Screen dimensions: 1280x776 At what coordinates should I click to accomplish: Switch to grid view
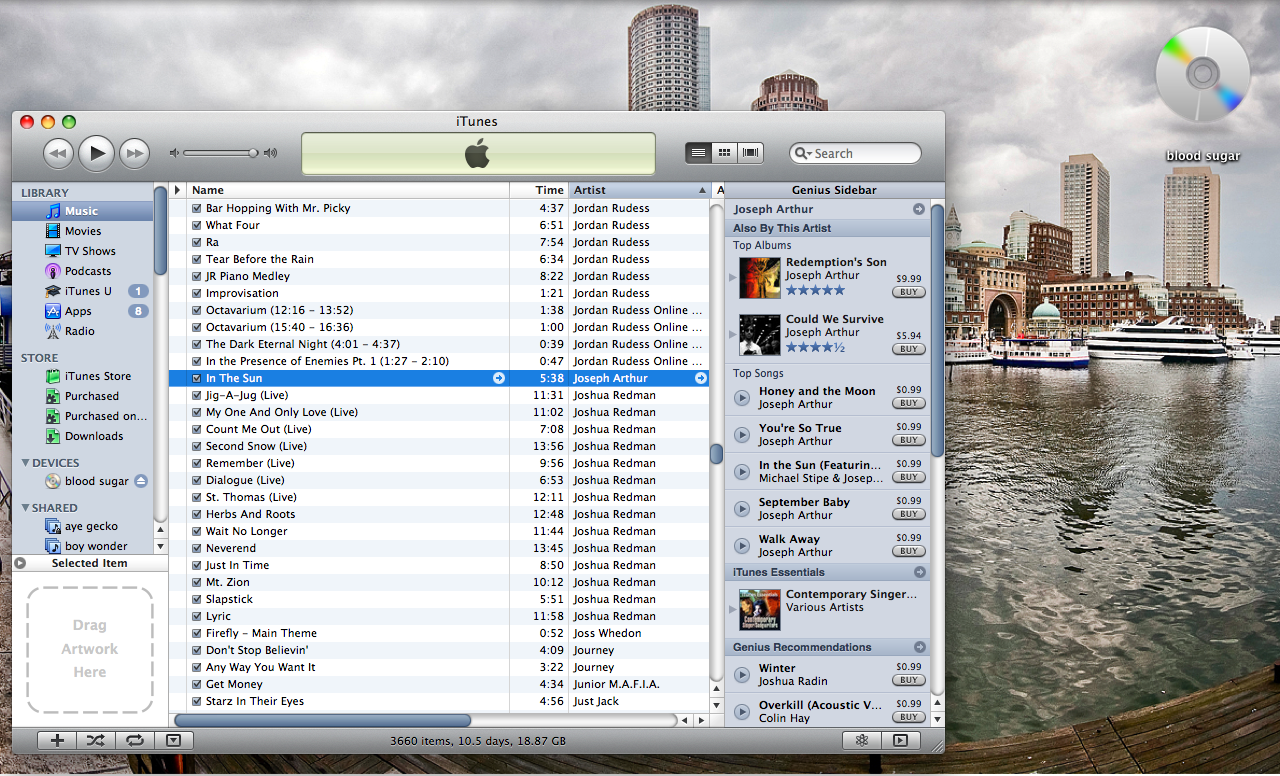pos(725,152)
